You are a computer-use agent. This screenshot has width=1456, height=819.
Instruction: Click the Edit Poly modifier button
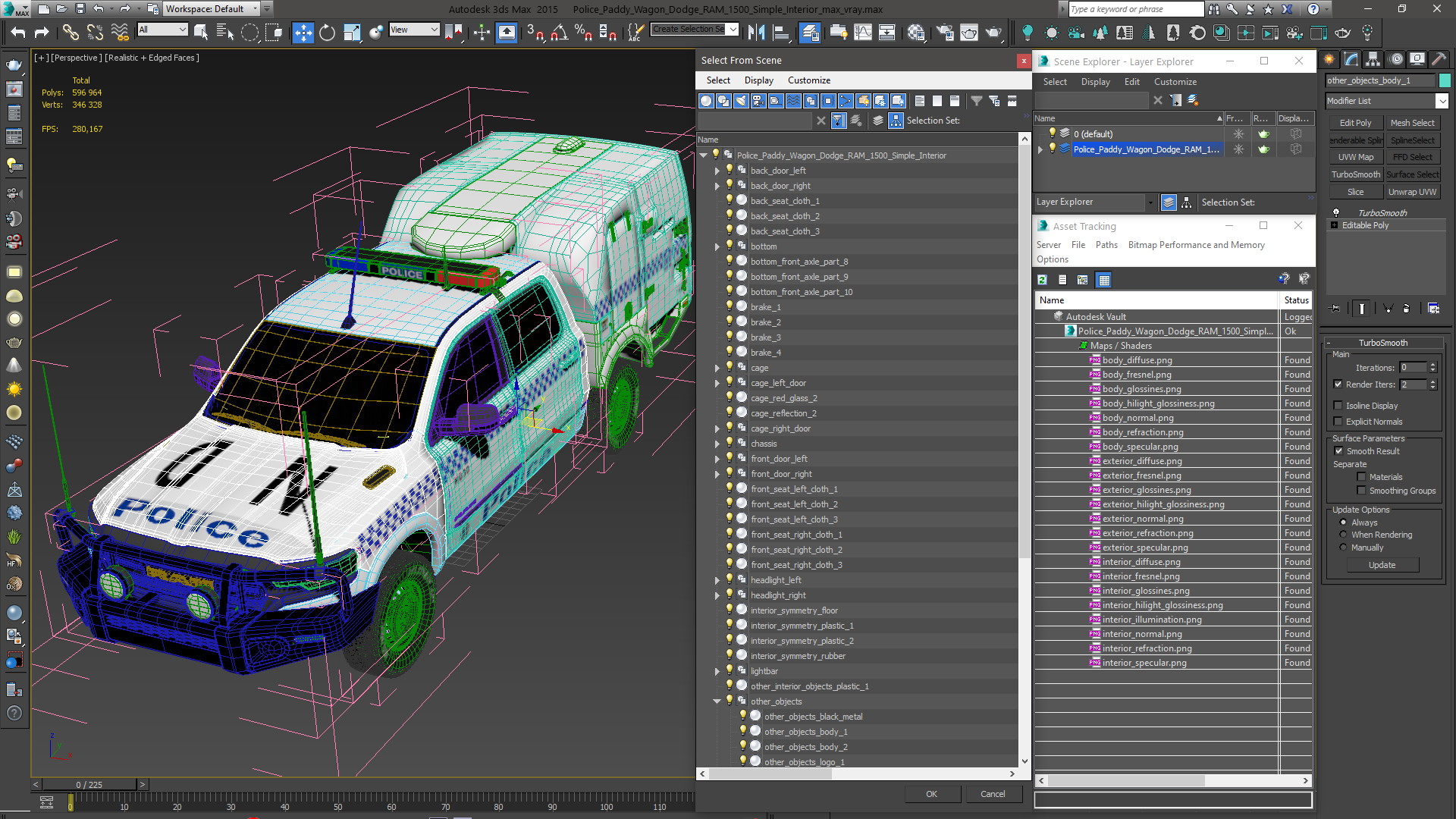tap(1355, 123)
